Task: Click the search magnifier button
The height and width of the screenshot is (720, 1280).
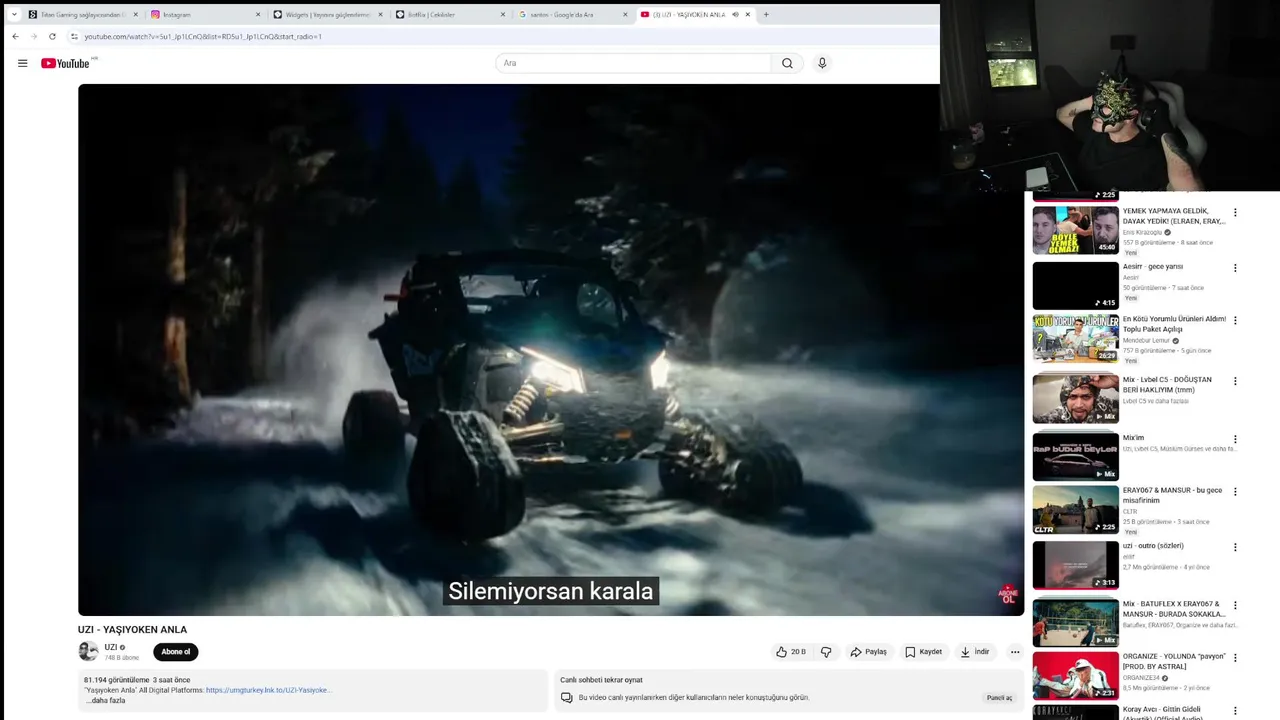Action: pos(787,63)
